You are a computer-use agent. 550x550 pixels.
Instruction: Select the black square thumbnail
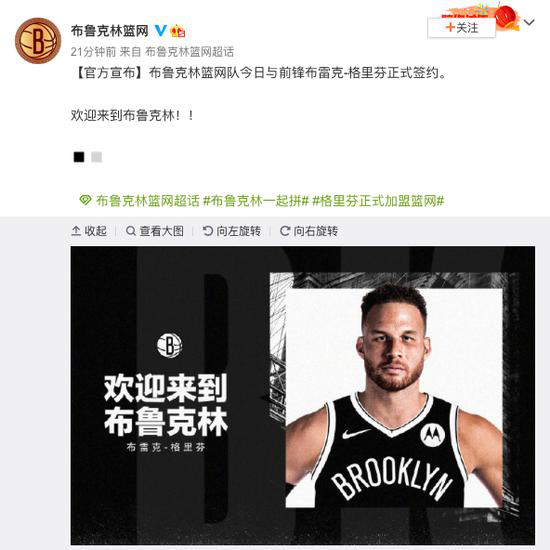(79, 157)
